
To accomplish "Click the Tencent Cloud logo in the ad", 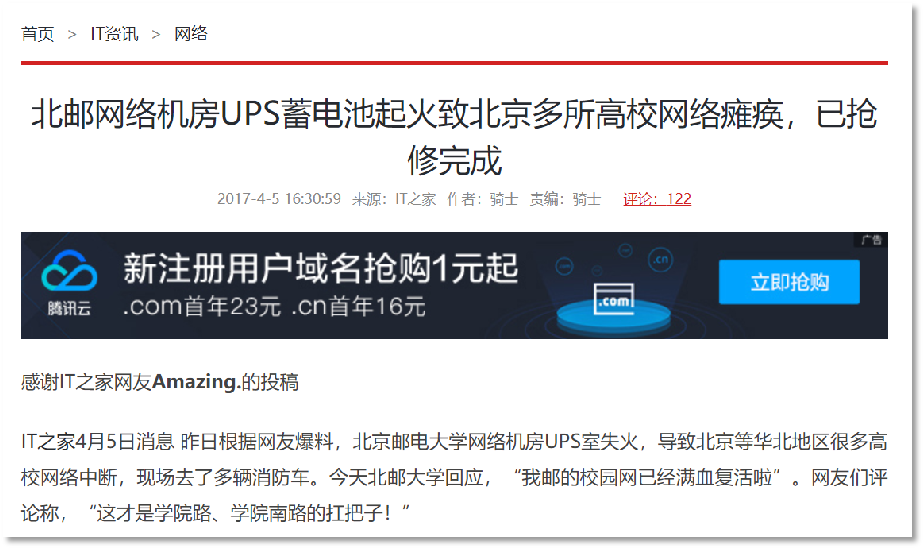I will [69, 270].
